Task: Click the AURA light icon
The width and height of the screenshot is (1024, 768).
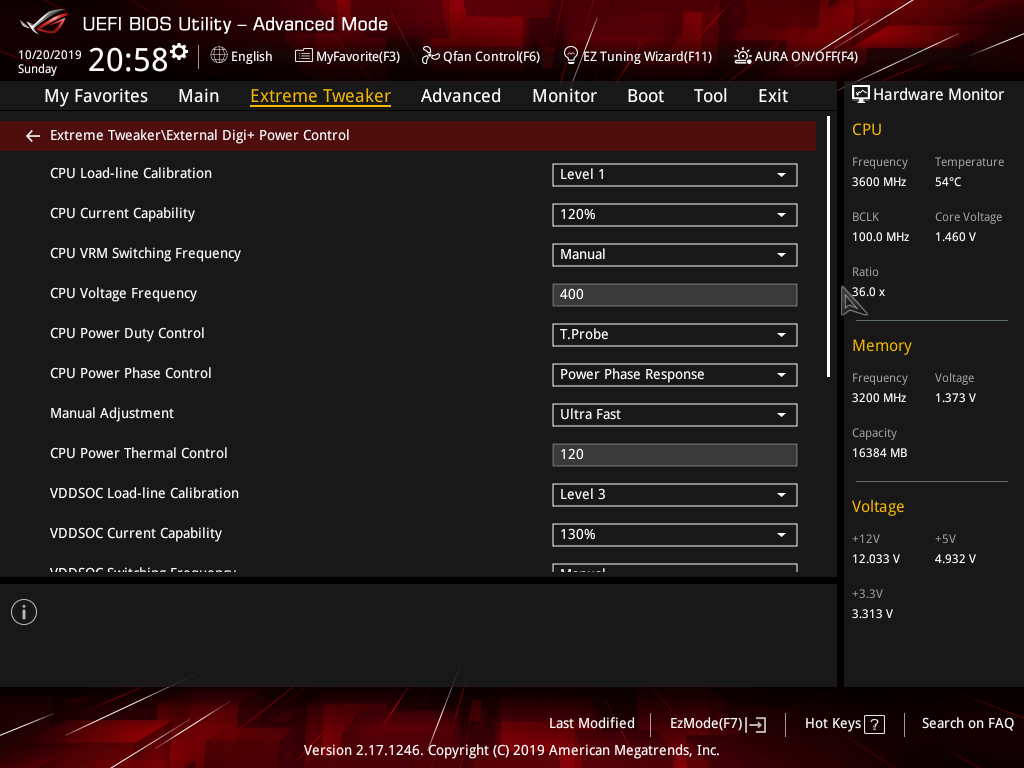Action: (743, 56)
